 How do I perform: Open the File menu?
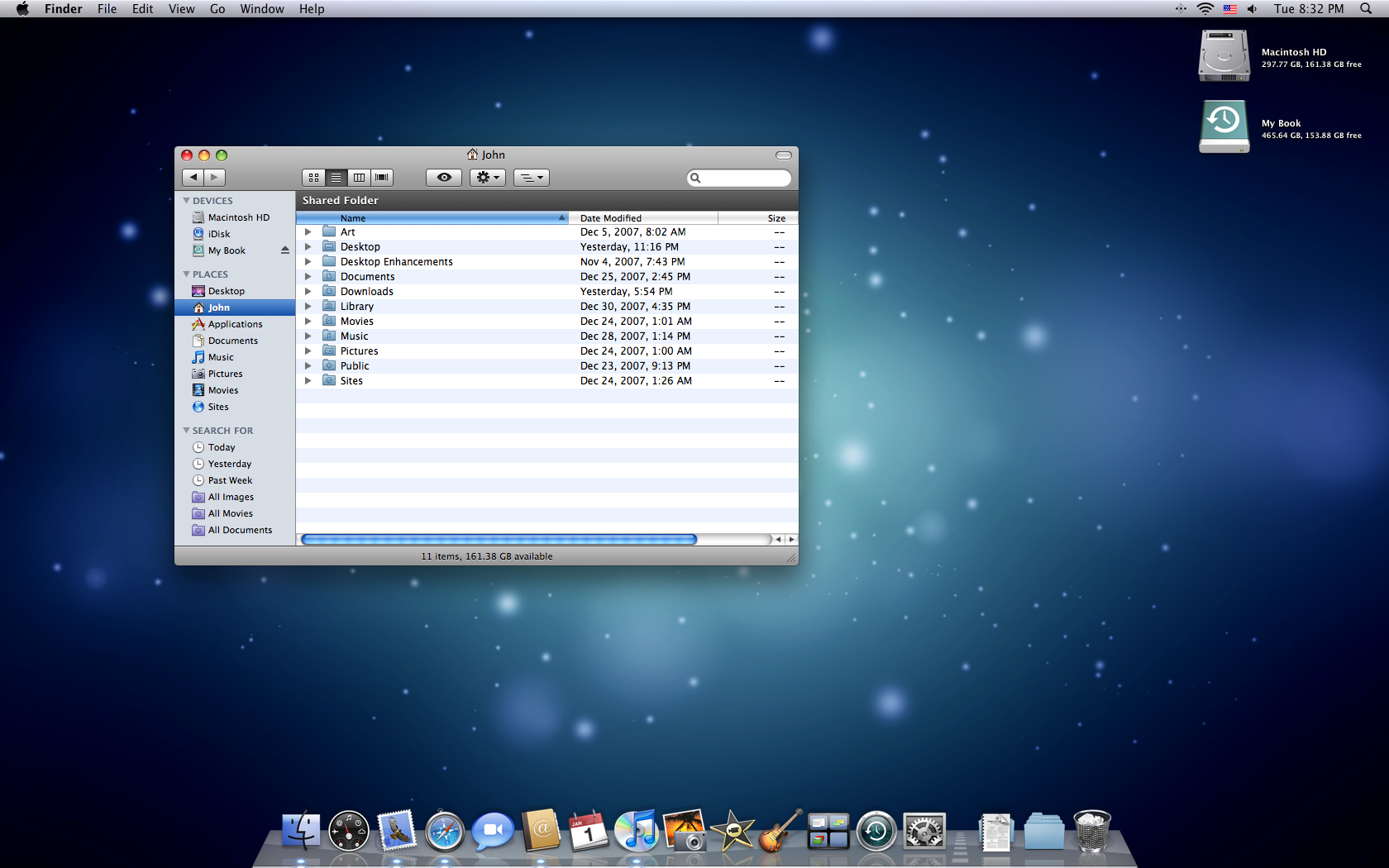pos(107,9)
